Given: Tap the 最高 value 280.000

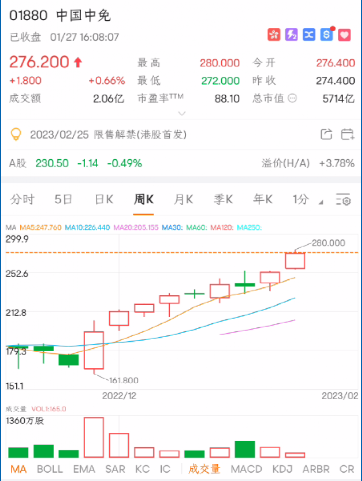Looking at the screenshot, I should [220, 63].
